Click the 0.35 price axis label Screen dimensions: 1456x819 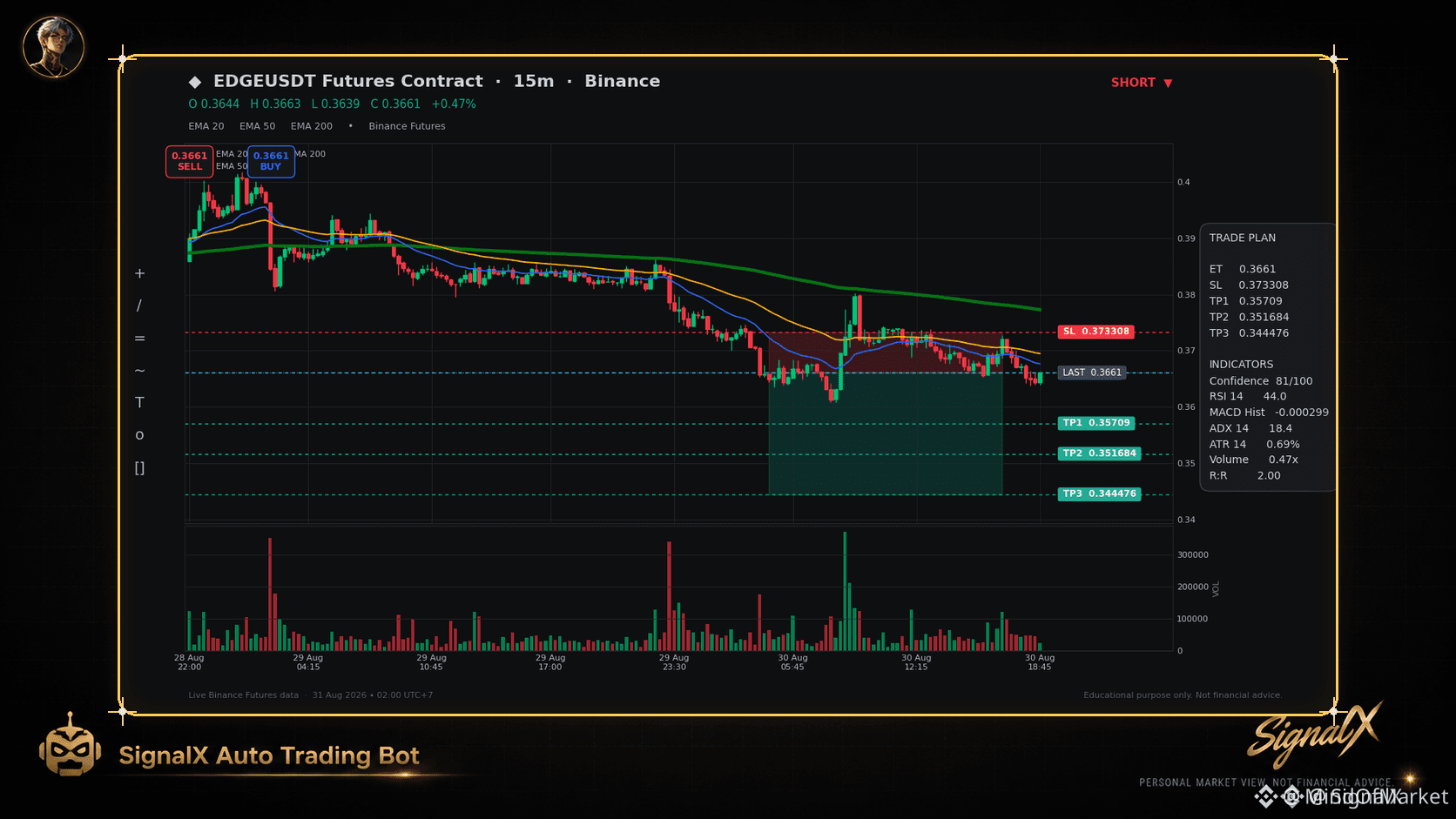(x=1186, y=464)
